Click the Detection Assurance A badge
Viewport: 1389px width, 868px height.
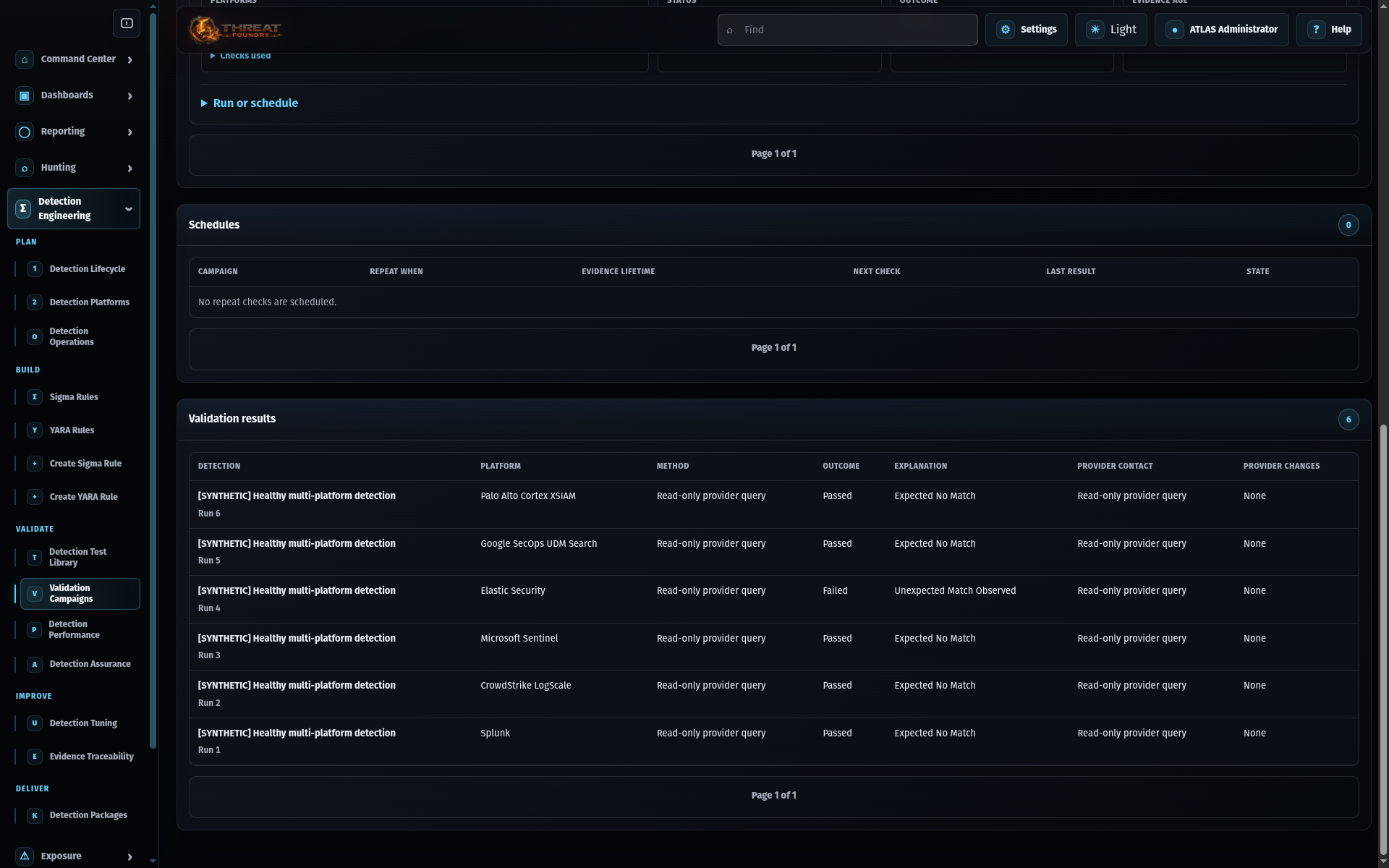[35, 664]
